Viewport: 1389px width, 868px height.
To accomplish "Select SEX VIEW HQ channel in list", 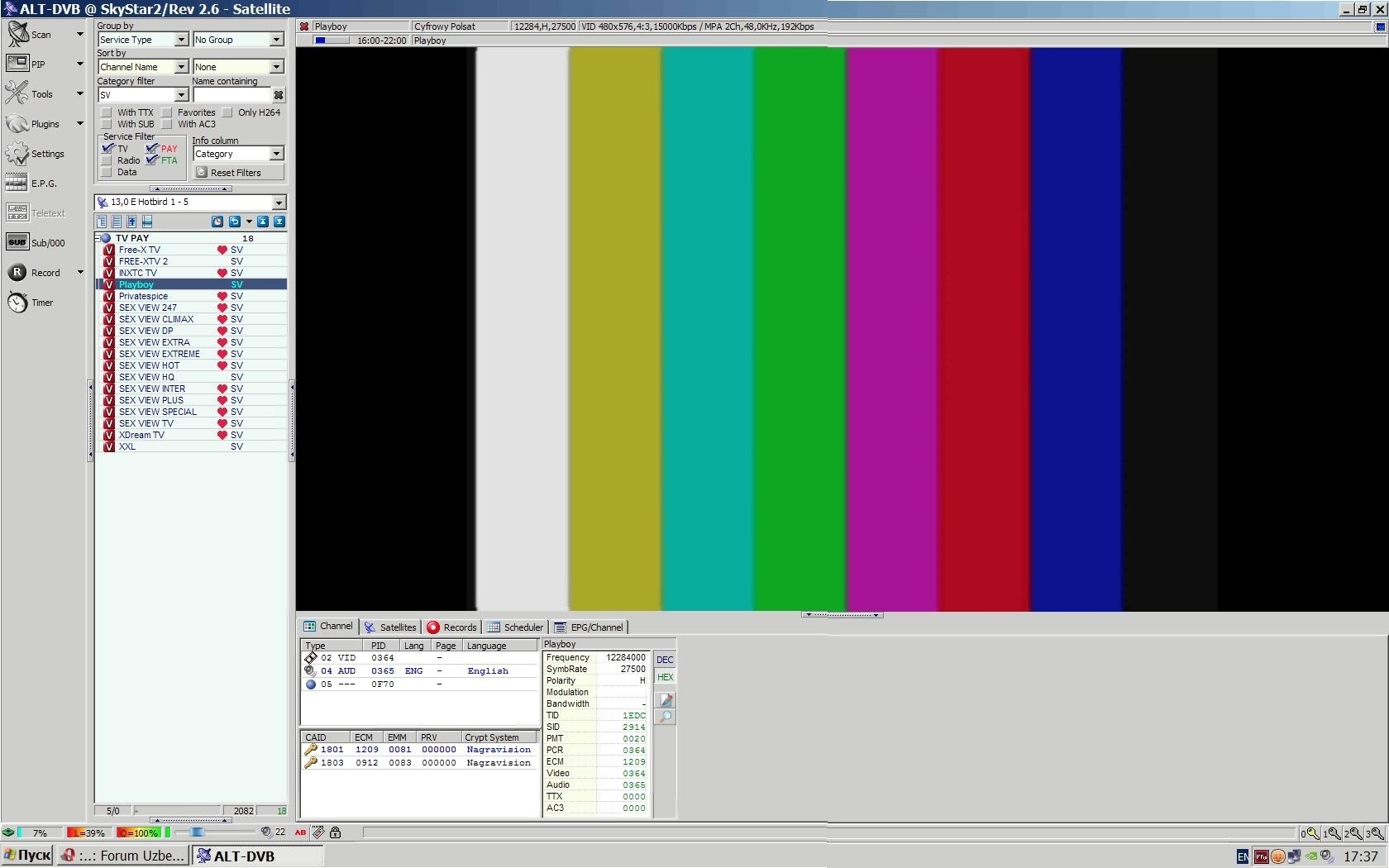I will (x=146, y=377).
